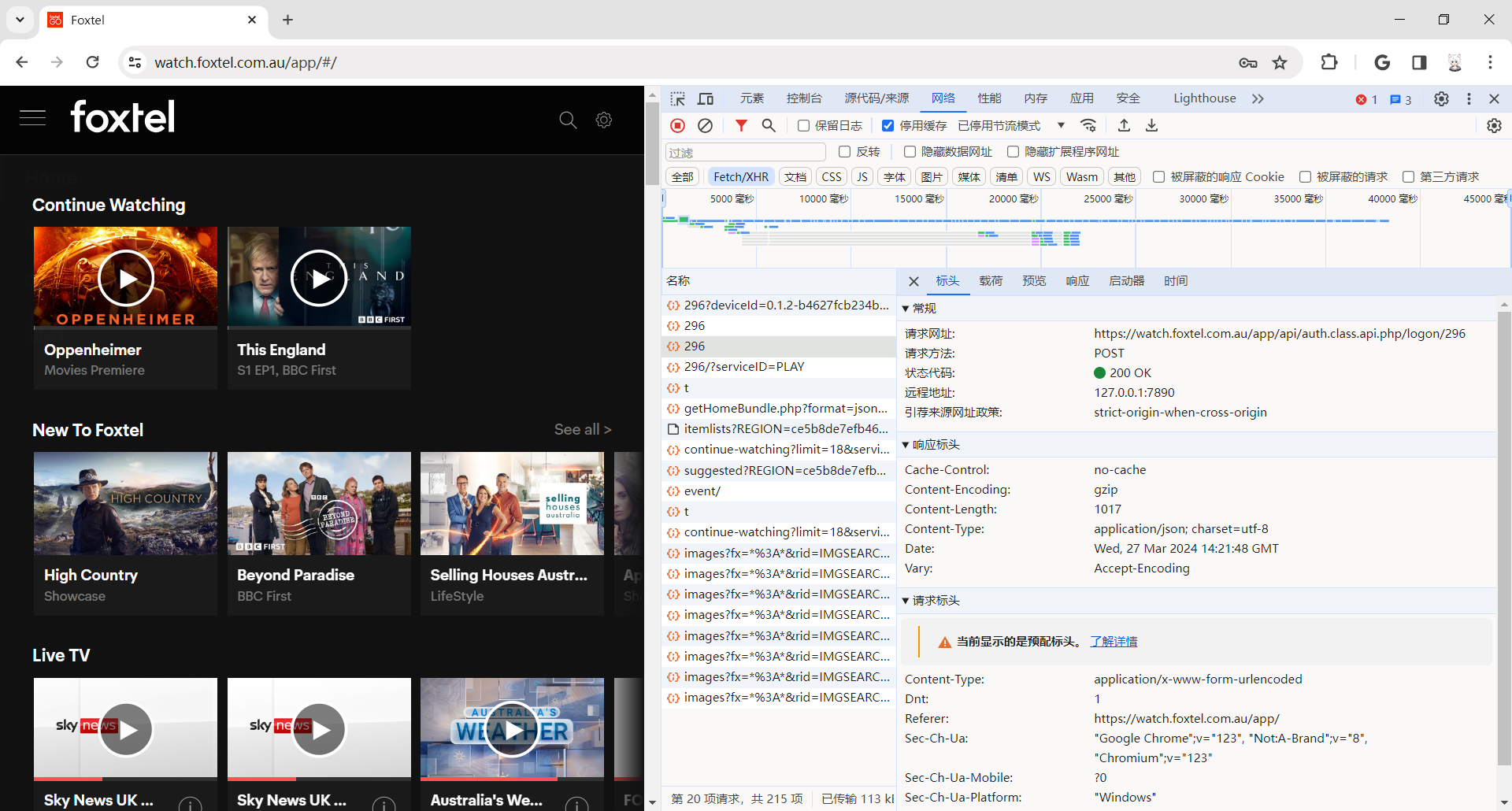1512x811 pixels.
Task: Export HAR file with download icon
Action: pos(1151,126)
